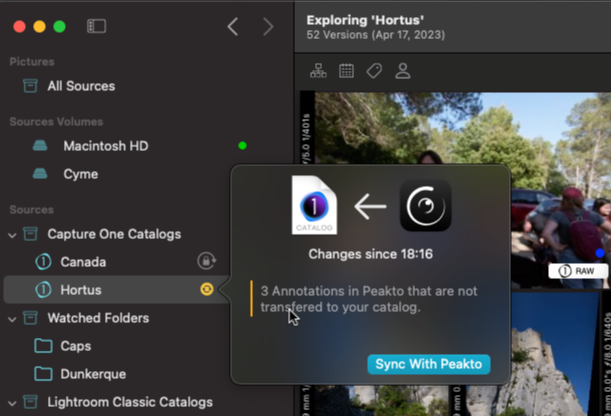Collapse Capture One Catalogs group
This screenshot has width=611, height=416.
click(12, 235)
